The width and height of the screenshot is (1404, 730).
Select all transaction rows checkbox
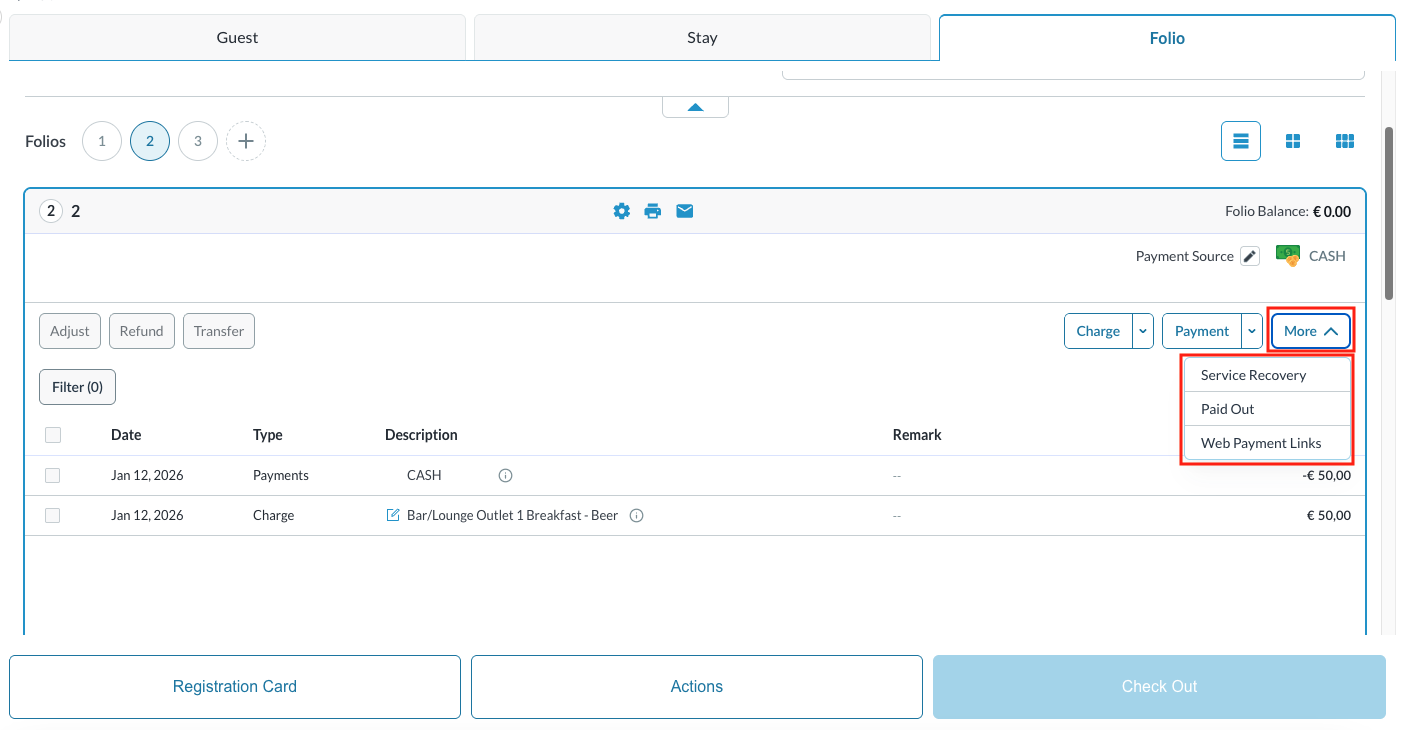[52, 434]
